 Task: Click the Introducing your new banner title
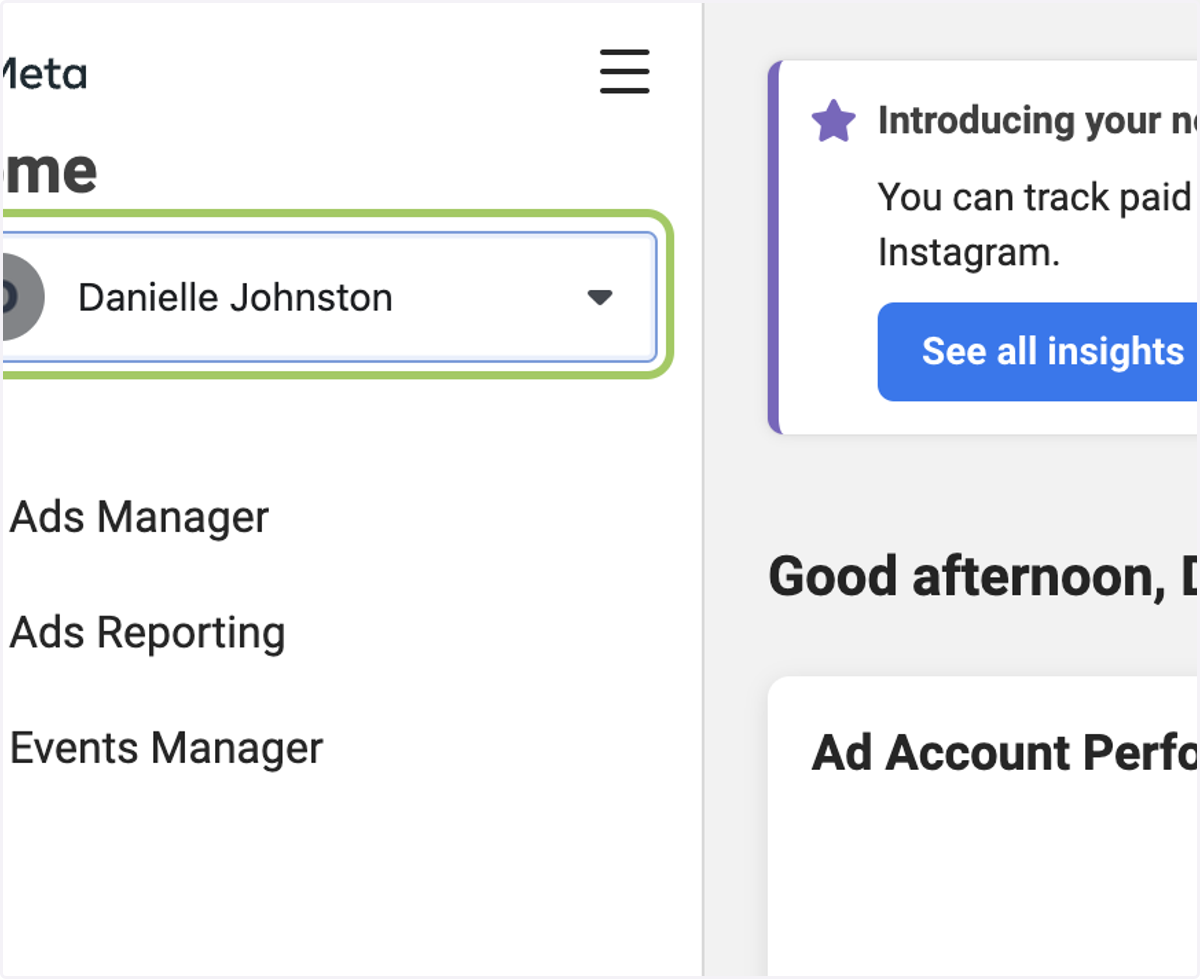(x=1038, y=121)
